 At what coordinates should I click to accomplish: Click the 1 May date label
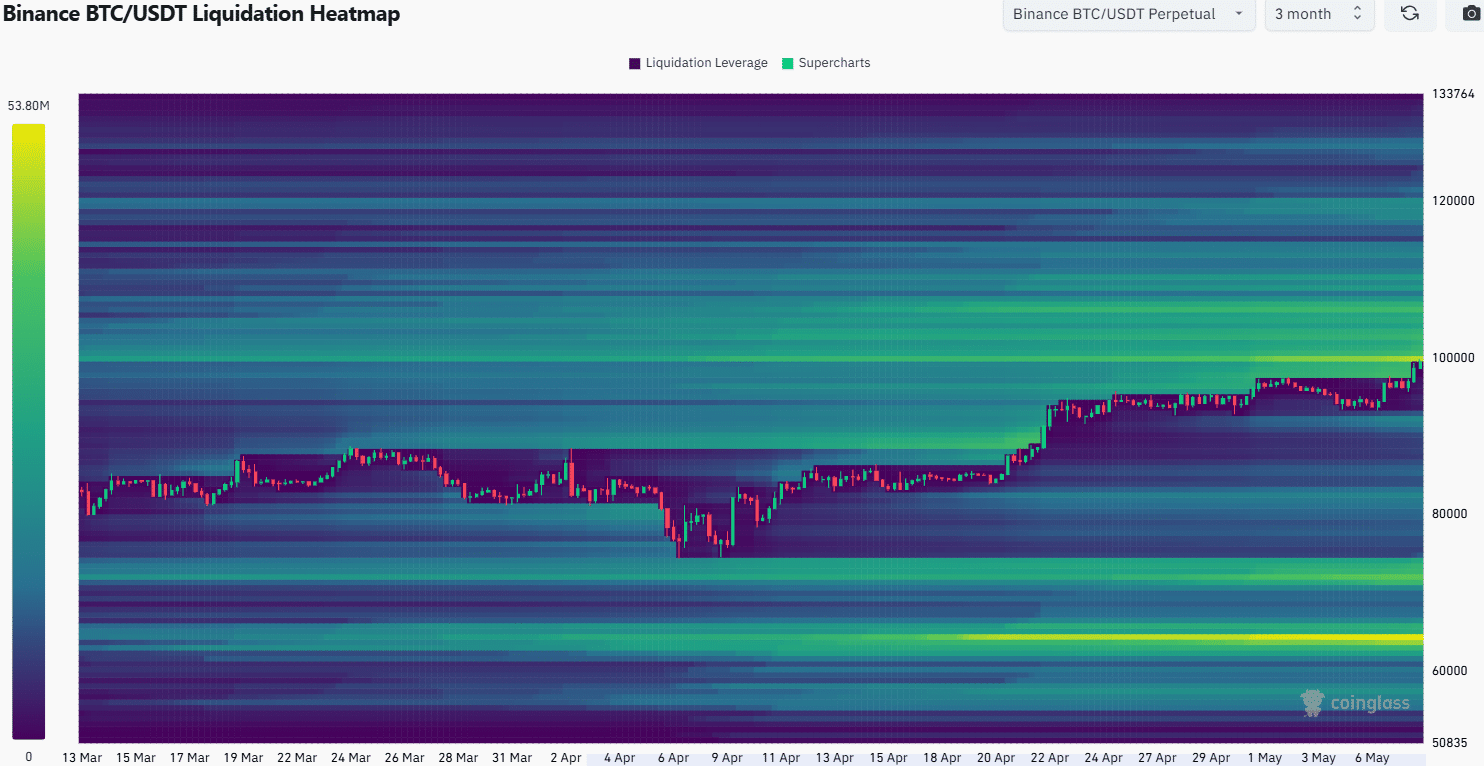(1265, 758)
